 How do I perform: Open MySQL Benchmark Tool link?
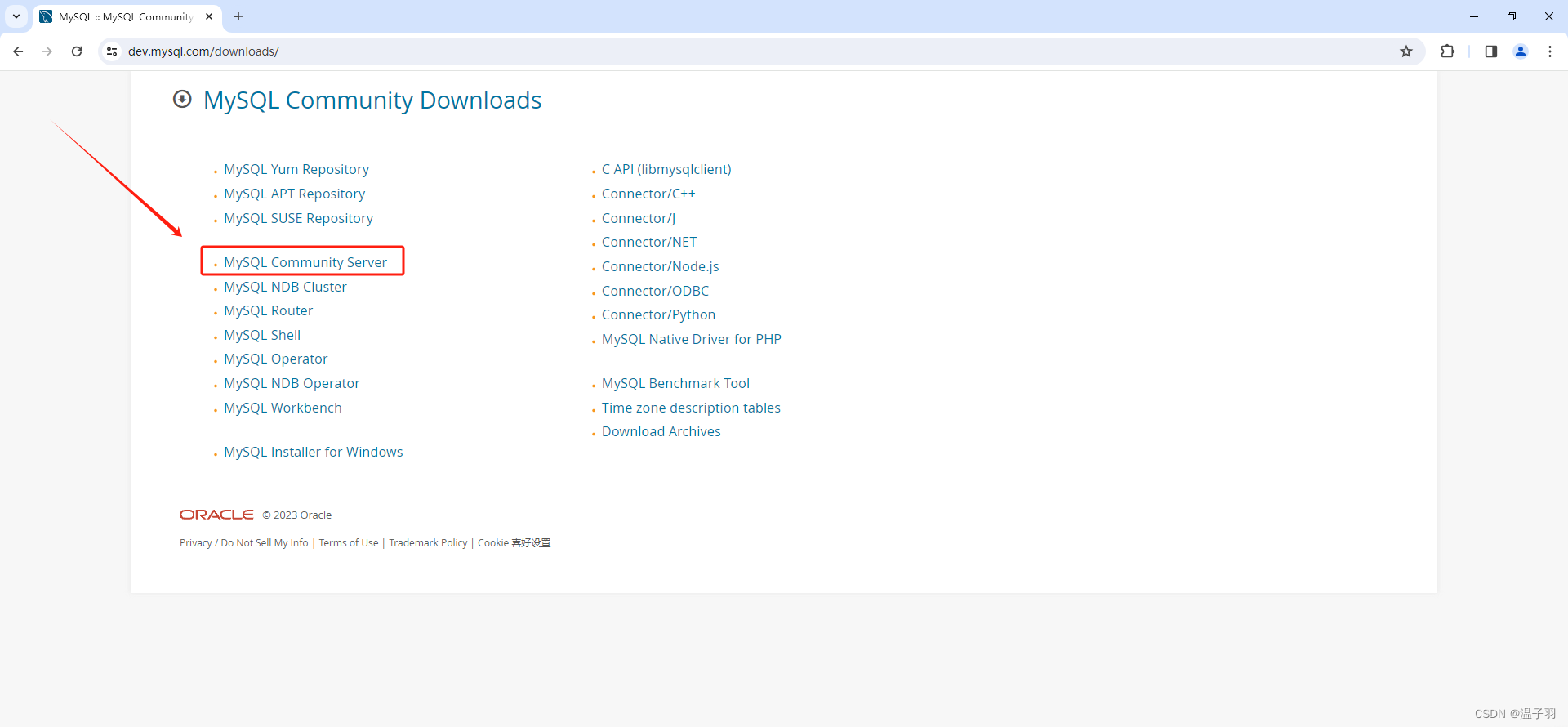click(675, 383)
